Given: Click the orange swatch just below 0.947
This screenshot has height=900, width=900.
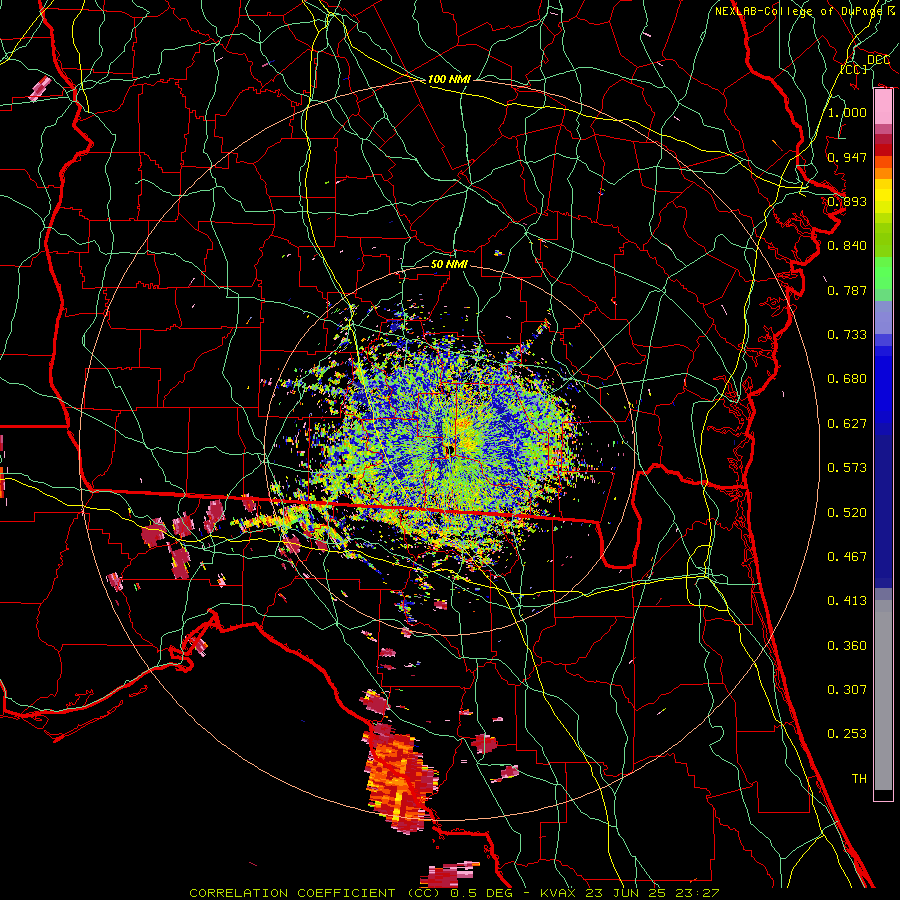Looking at the screenshot, I should (883, 162).
